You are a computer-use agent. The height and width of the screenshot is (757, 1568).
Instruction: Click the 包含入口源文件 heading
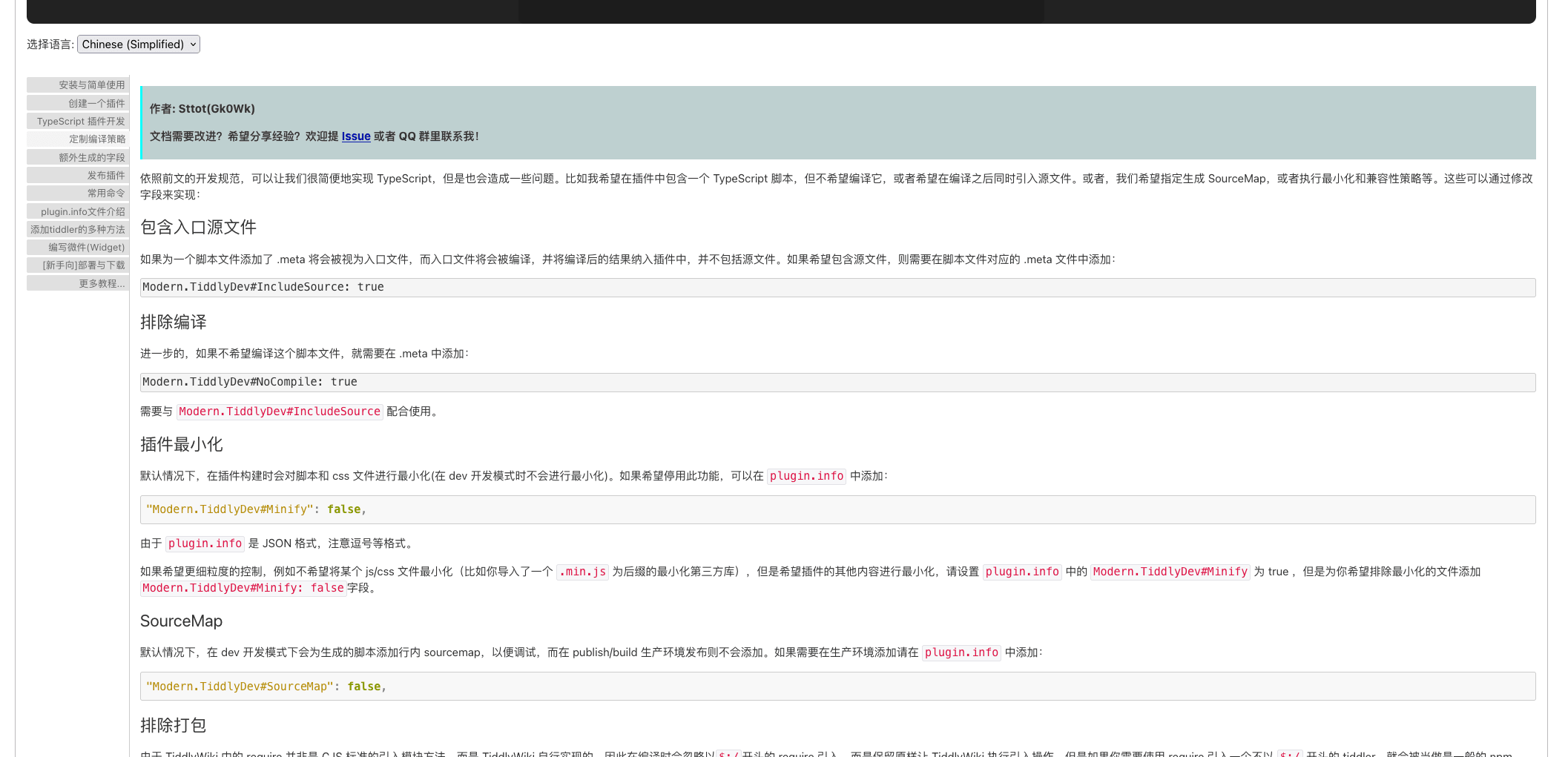tap(198, 227)
